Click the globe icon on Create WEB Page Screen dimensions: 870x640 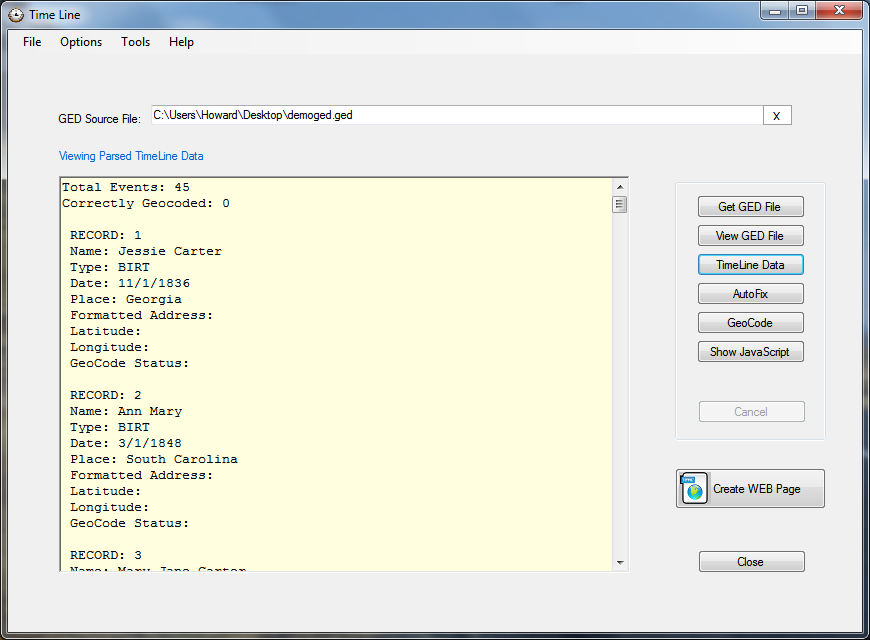click(692, 488)
